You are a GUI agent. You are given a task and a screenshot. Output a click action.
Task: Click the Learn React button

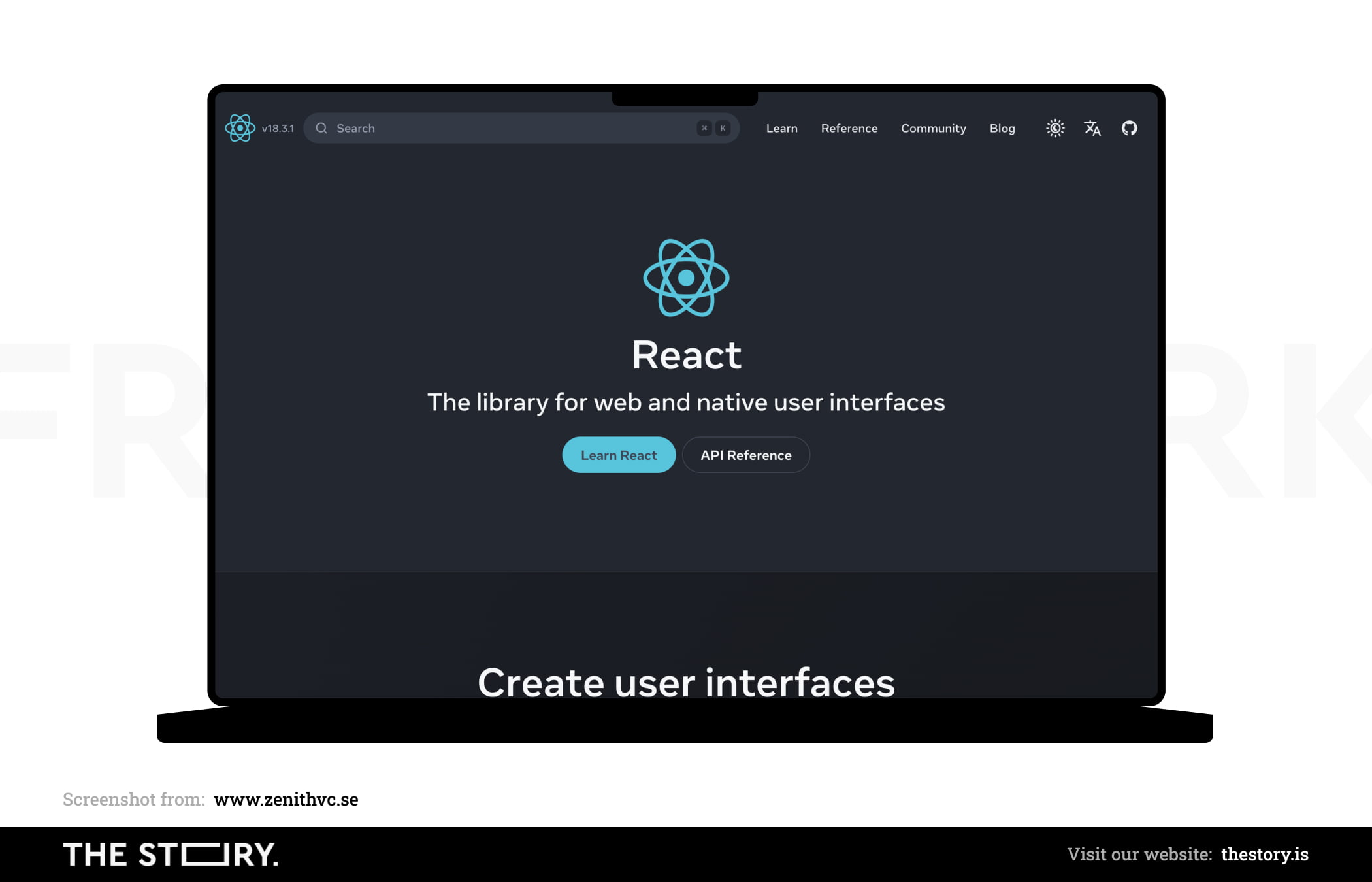pyautogui.click(x=619, y=455)
